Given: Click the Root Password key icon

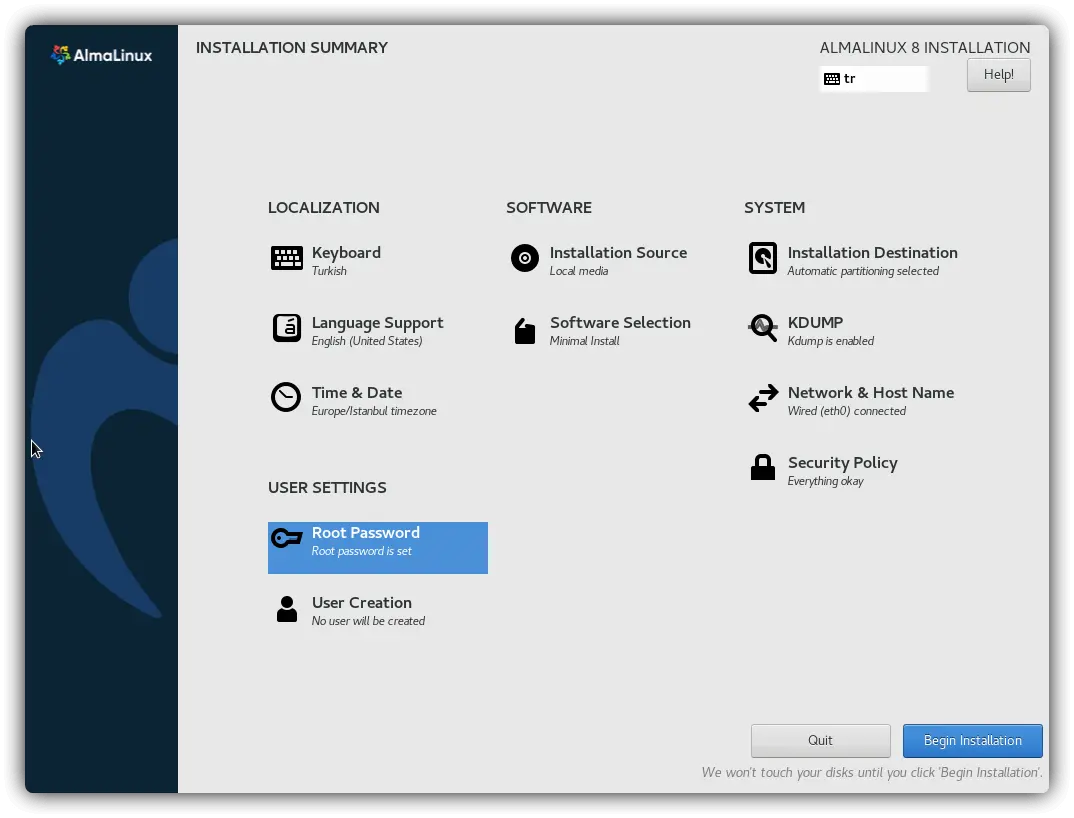Looking at the screenshot, I should (286, 538).
